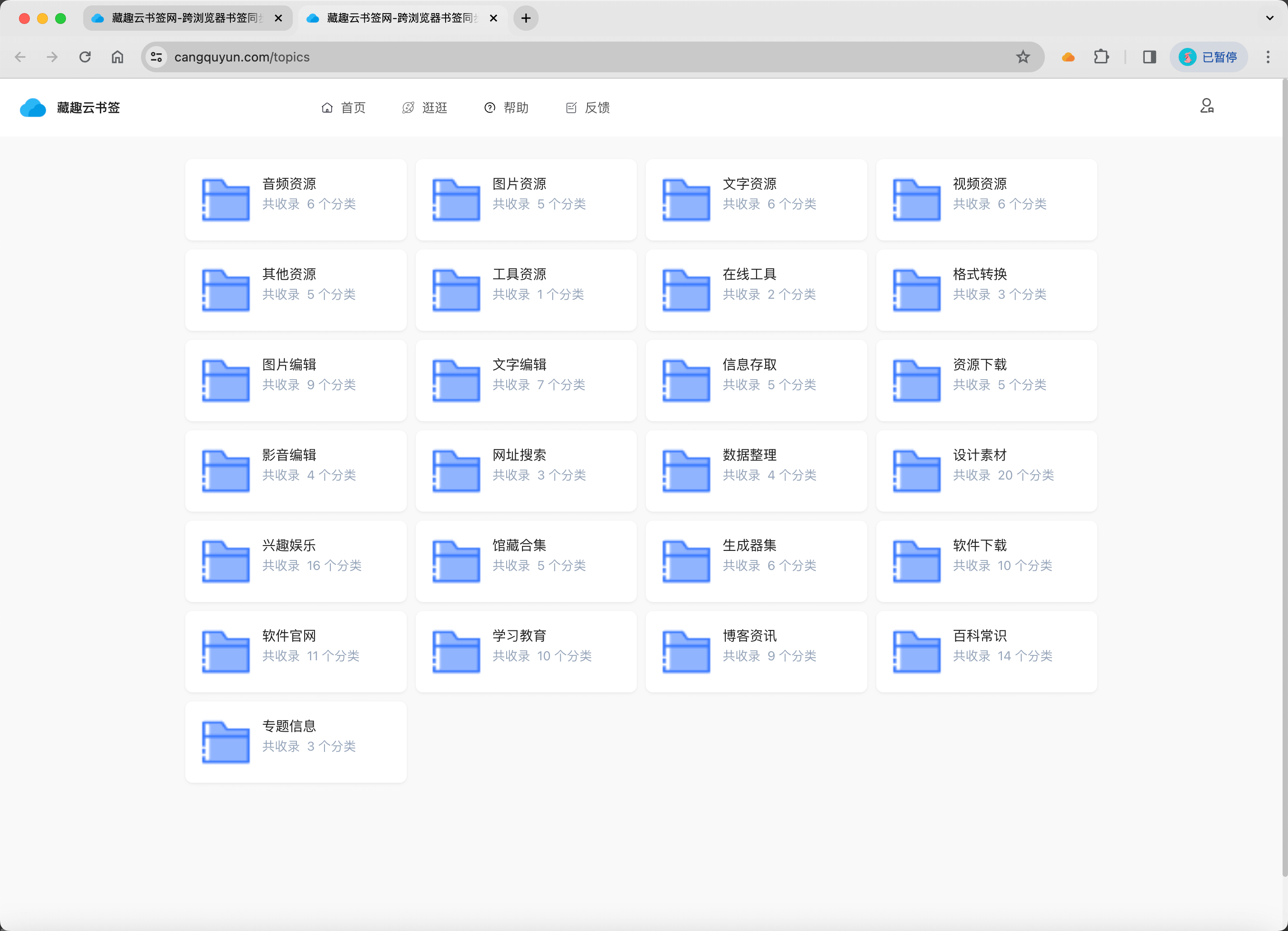Open the 反馈 page
This screenshot has width=1288, height=931.
587,108
